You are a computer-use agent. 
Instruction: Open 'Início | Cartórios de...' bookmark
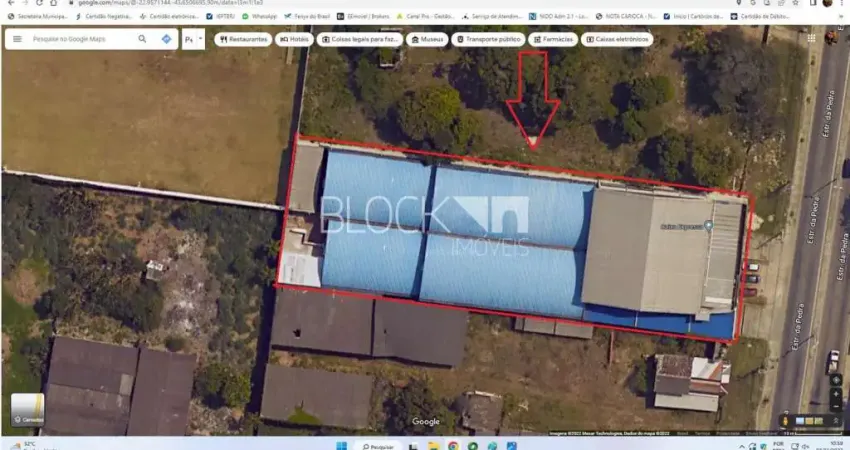coord(693,17)
